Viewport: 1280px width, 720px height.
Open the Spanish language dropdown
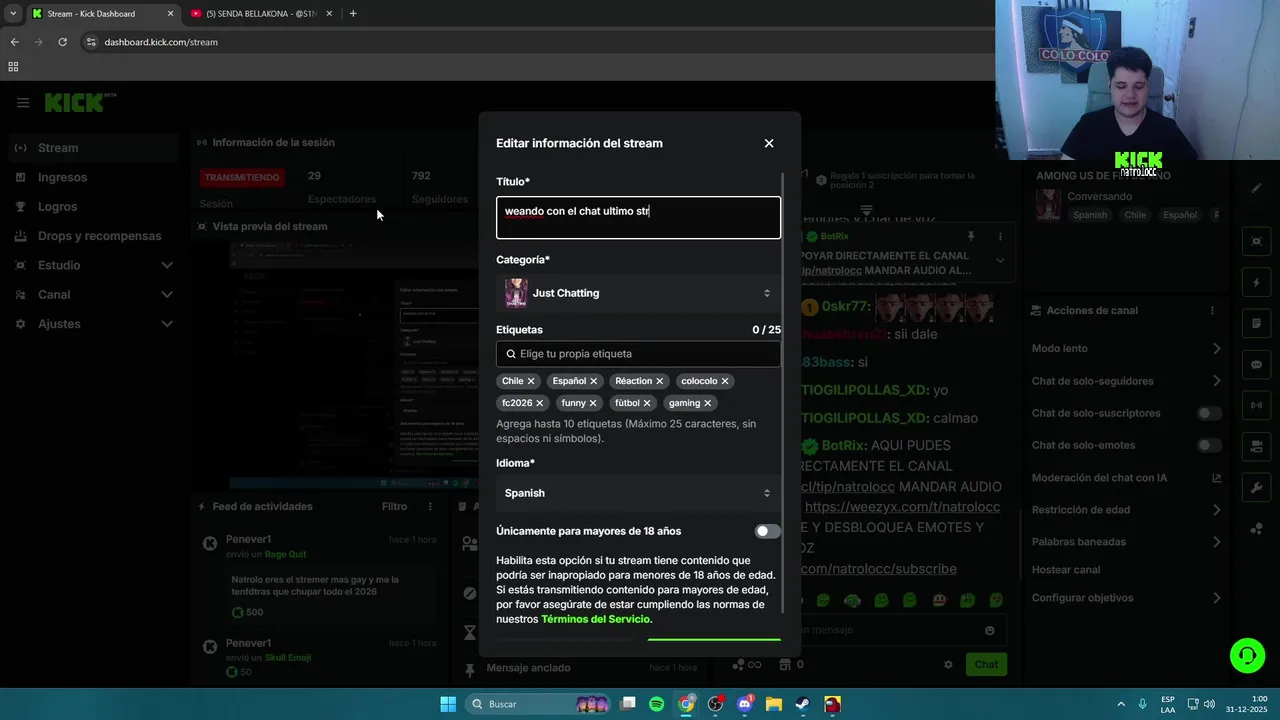pos(638,493)
